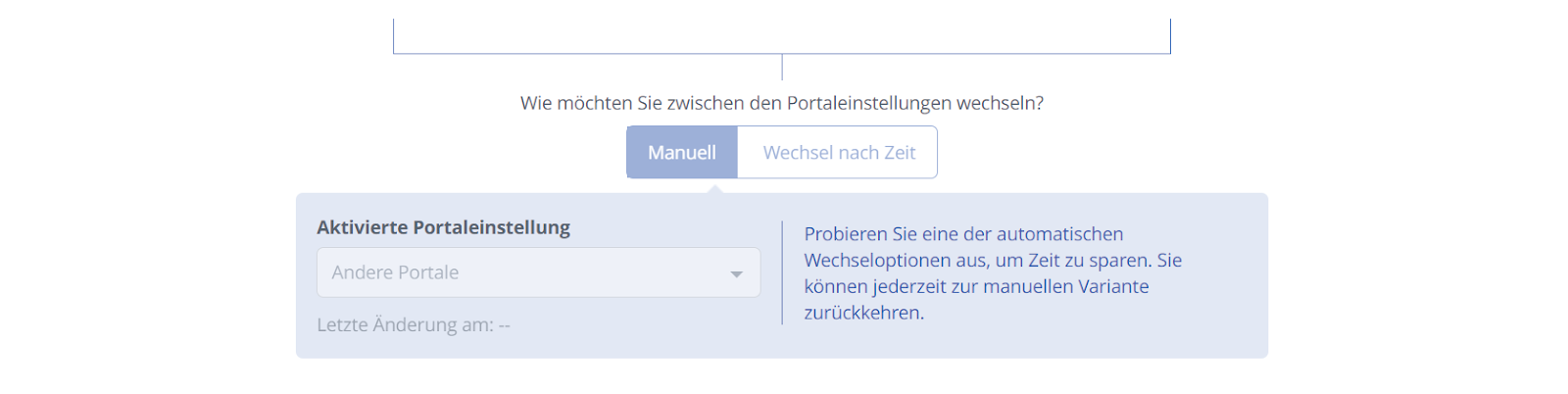Click the words Zeit zu sparen
This screenshot has width=1568, height=394.
pos(1089,261)
